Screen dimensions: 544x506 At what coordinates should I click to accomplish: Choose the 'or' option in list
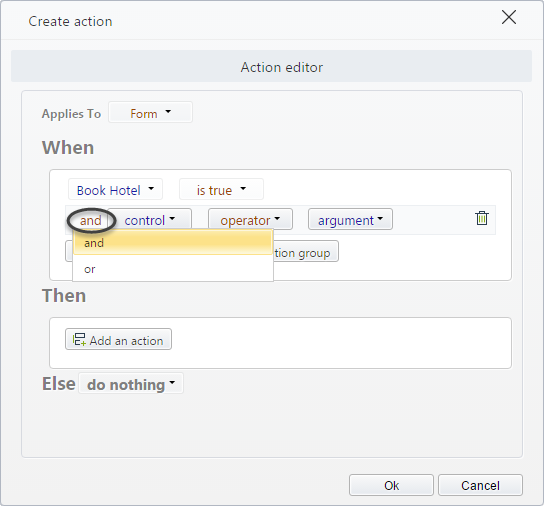pyautogui.click(x=173, y=269)
